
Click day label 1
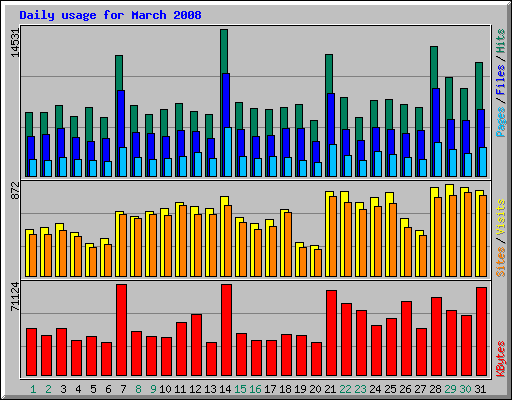[33, 389]
